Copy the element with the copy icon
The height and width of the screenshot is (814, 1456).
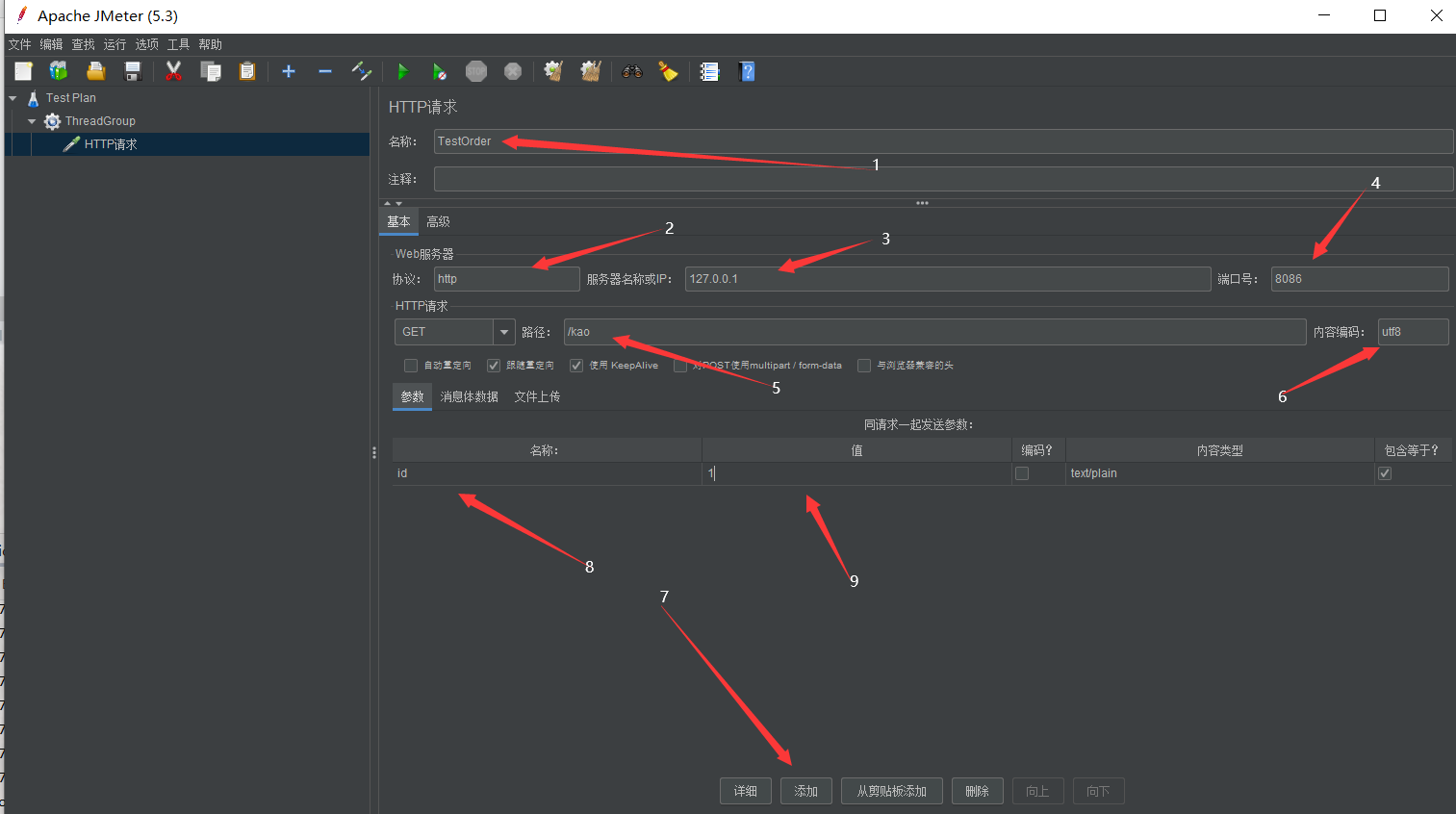point(211,71)
